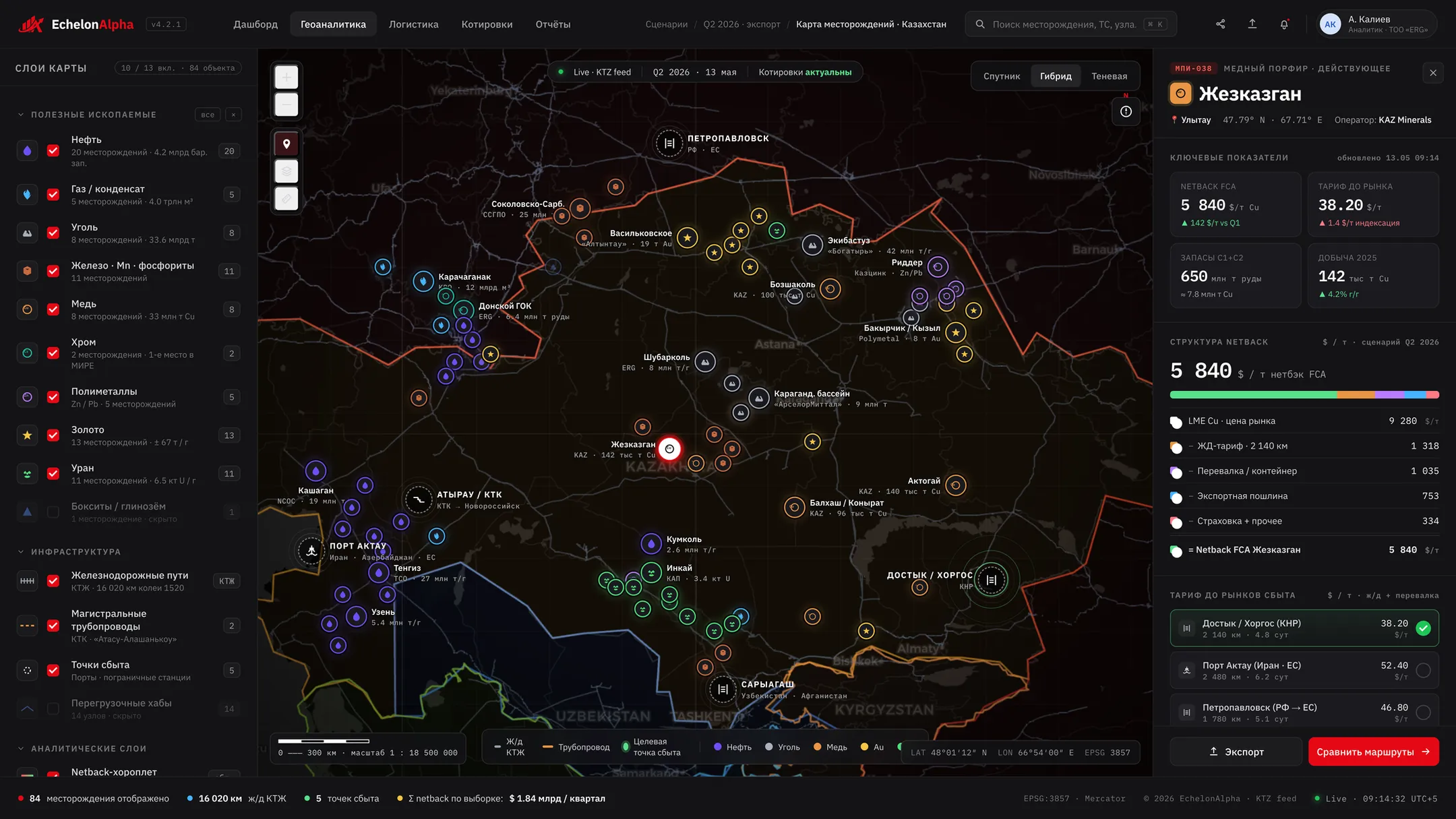Image resolution: width=1456 pixels, height=819 pixels.
Task: Click the Сарыагаш station marker on map
Action: click(723, 689)
